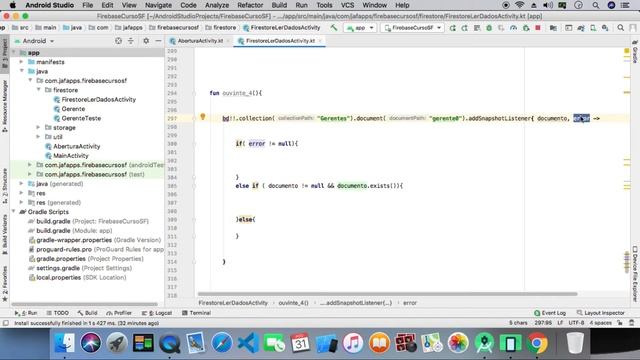Click the 4 spaces indent indicator
Viewport: 640px width, 360px height.
(600, 323)
